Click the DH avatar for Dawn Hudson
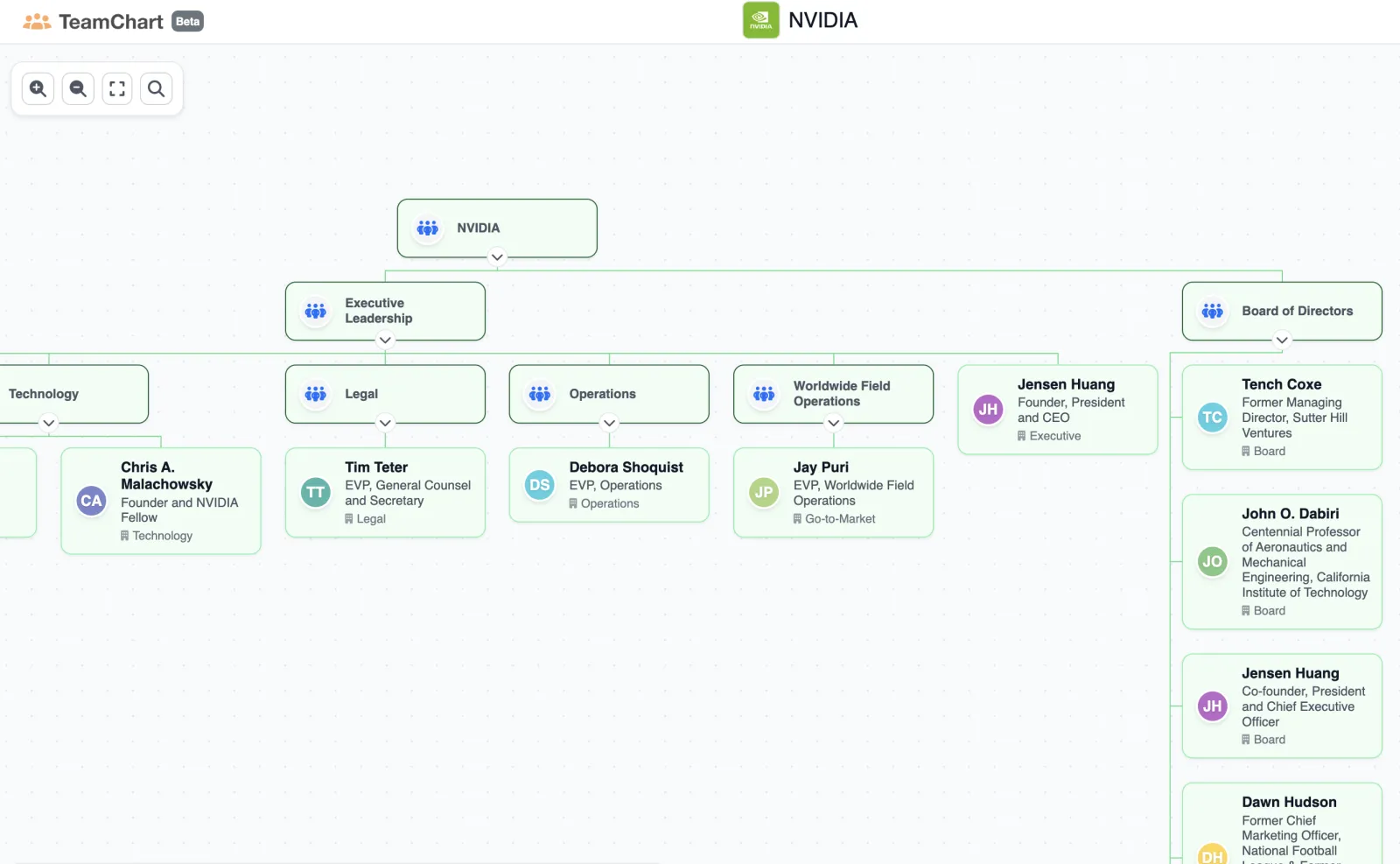The image size is (1400, 864). tap(1213, 854)
